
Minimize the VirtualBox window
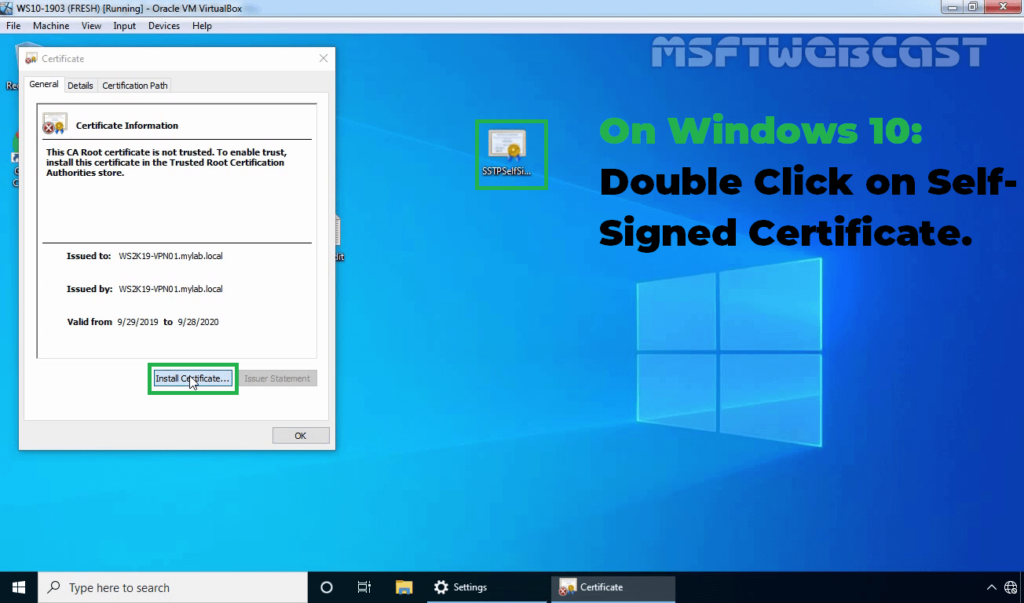pyautogui.click(x=952, y=7)
